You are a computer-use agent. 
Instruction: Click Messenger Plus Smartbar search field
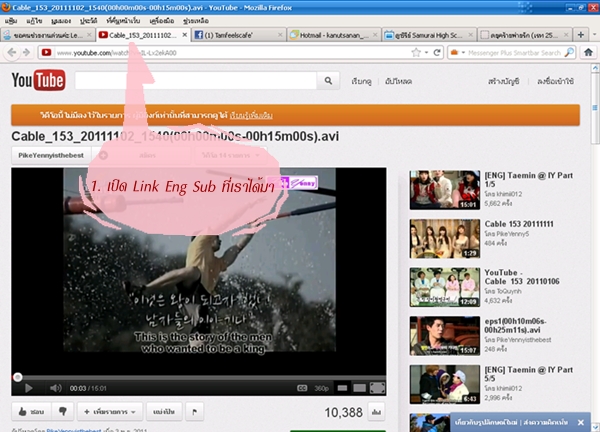[514, 52]
